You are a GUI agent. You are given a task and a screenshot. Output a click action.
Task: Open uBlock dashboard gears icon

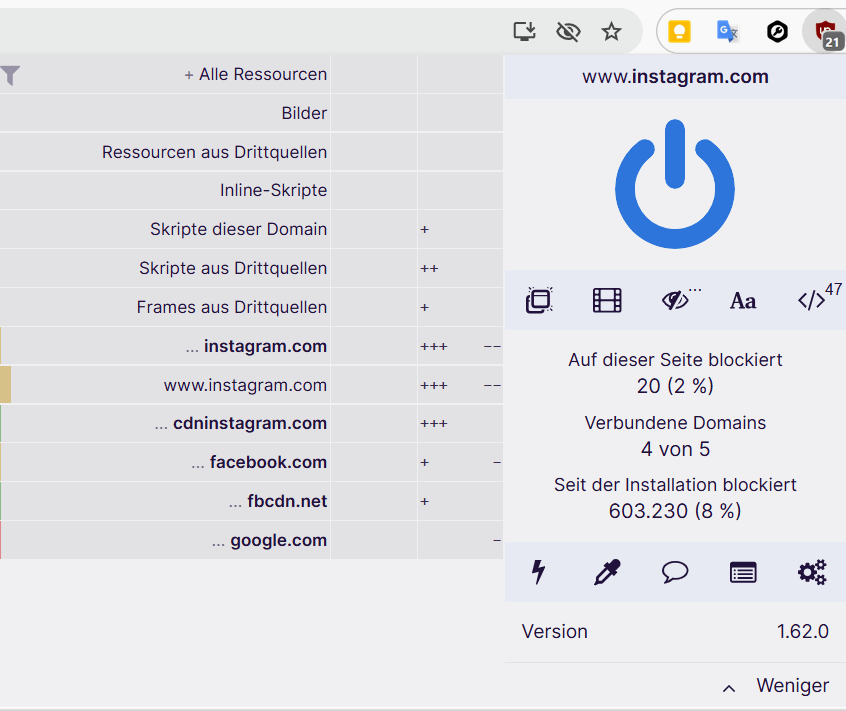click(x=812, y=572)
